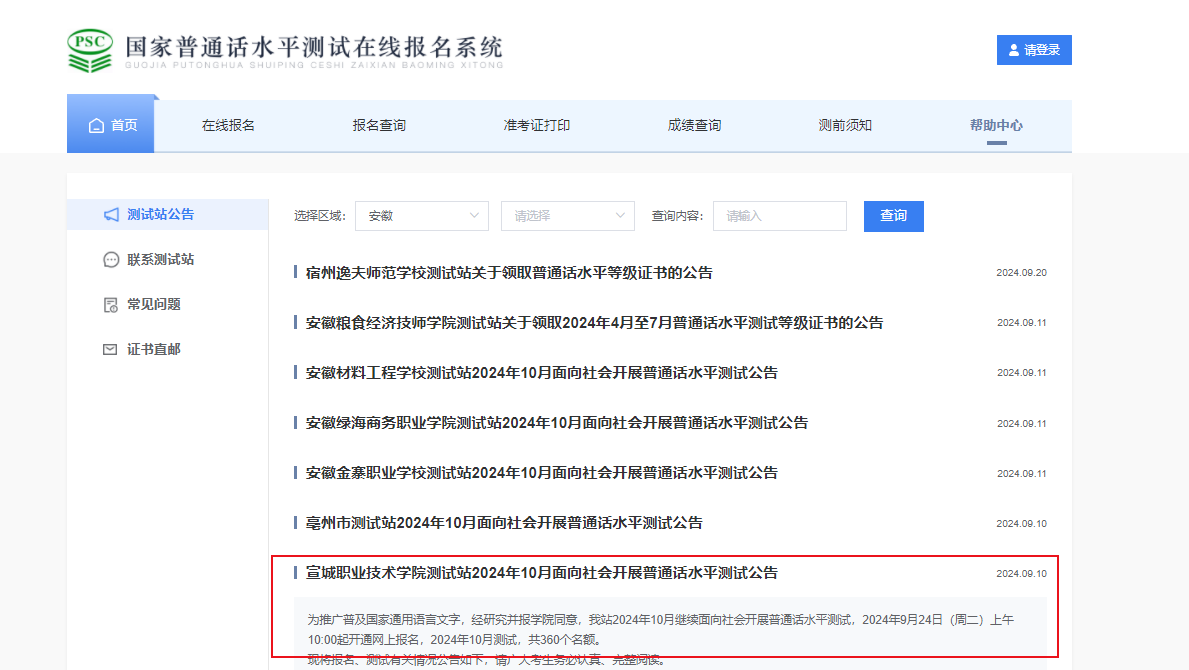Click the home icon in the 首页 tab
The image size is (1189, 670).
pyautogui.click(x=96, y=126)
